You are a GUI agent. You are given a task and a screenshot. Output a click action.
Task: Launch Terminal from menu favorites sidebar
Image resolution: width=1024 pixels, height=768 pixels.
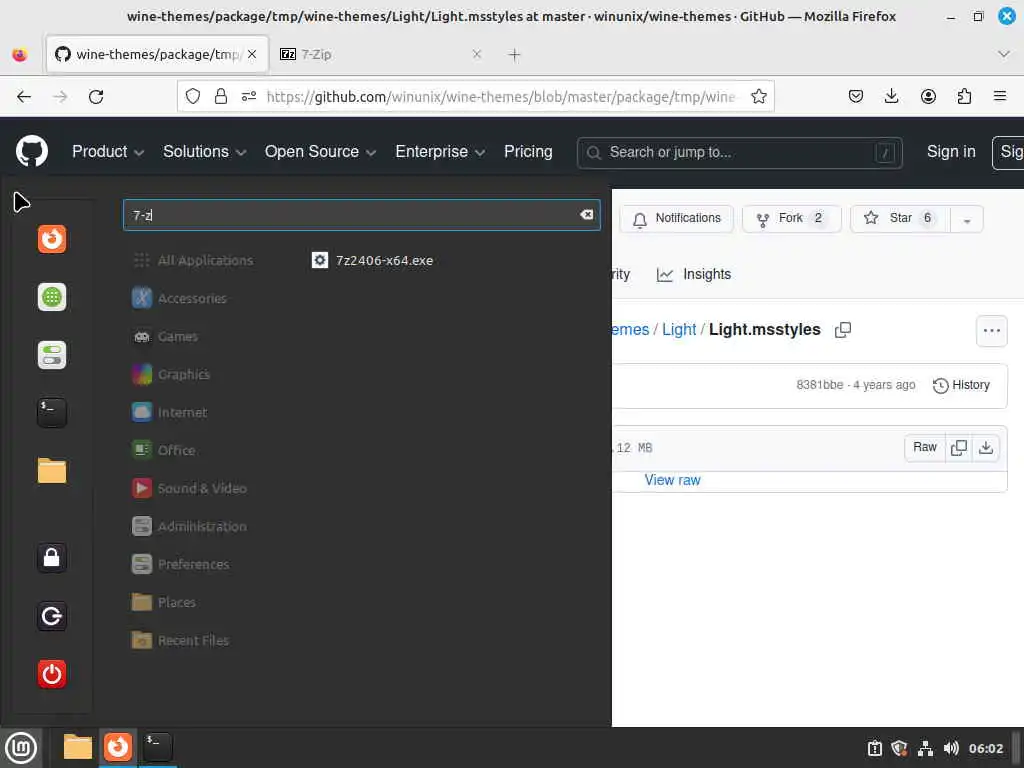pyautogui.click(x=52, y=413)
